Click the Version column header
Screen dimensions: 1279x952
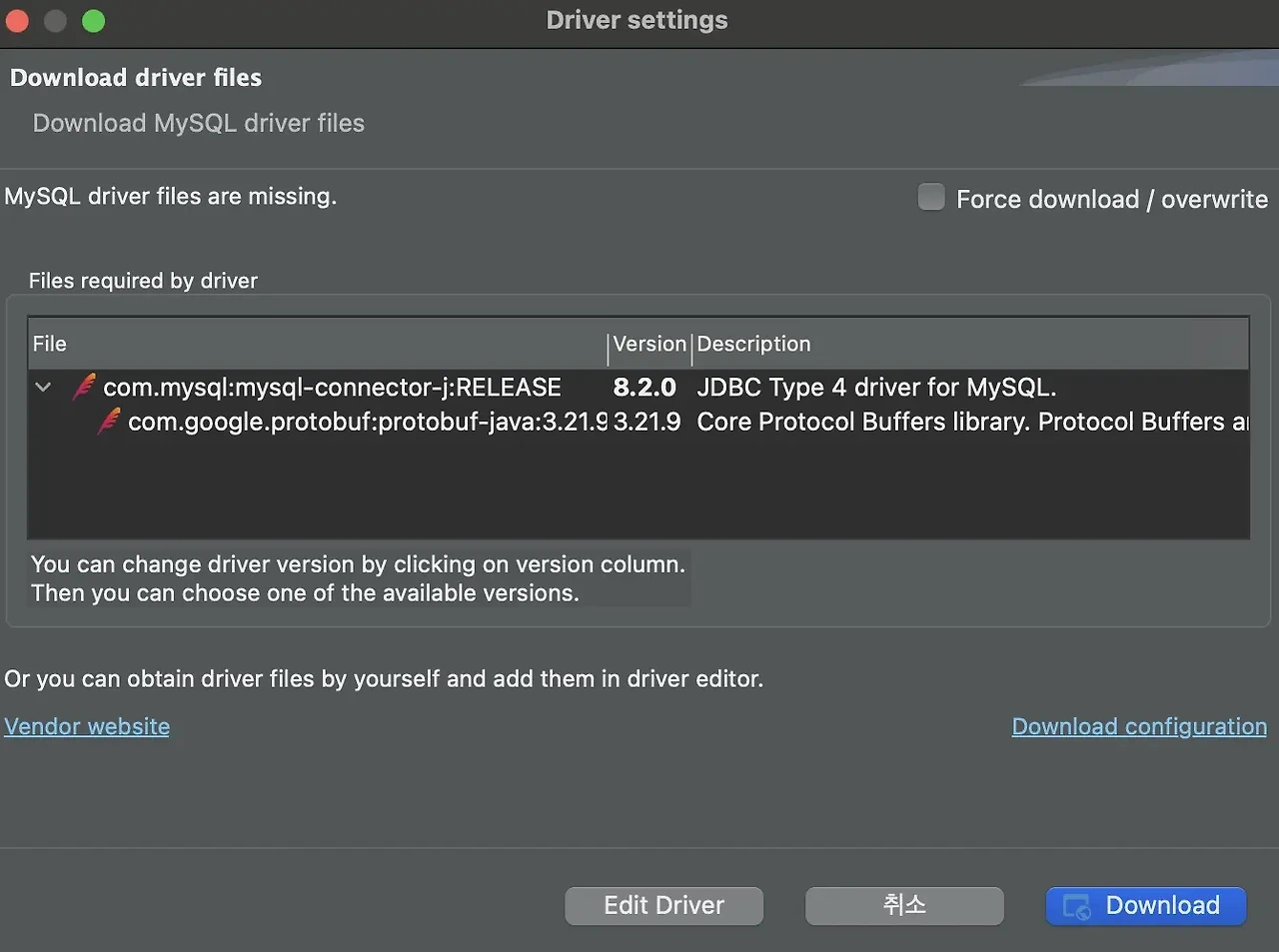coord(649,344)
